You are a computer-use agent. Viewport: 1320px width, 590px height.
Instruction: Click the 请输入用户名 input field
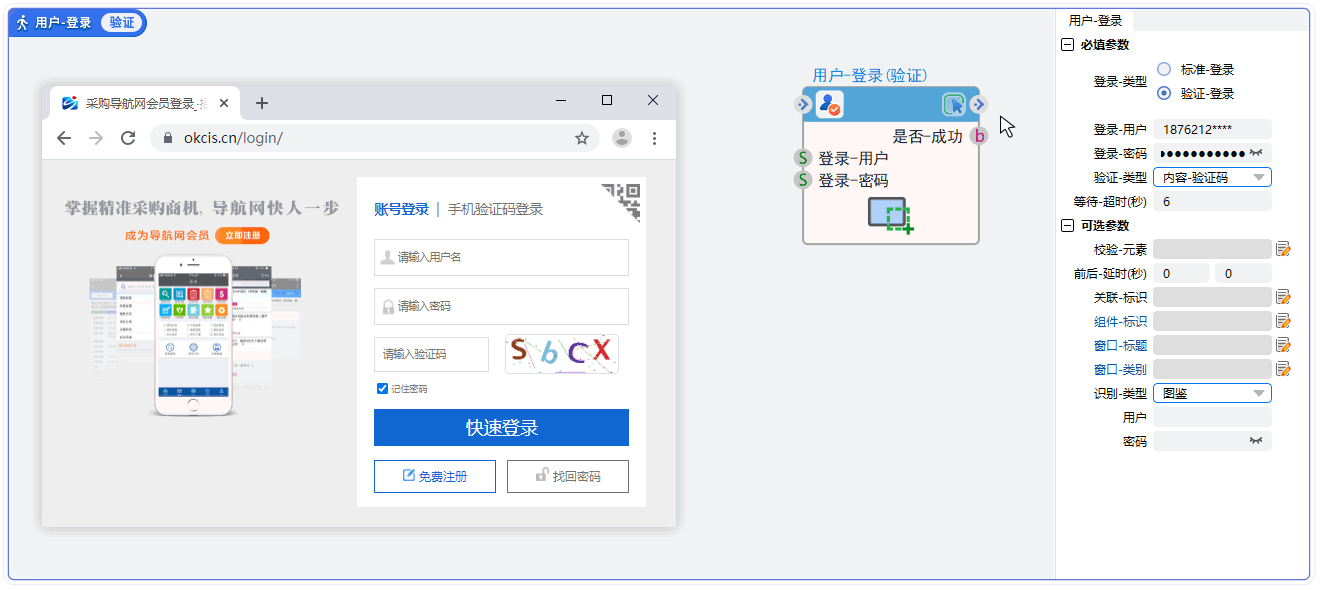(501, 257)
